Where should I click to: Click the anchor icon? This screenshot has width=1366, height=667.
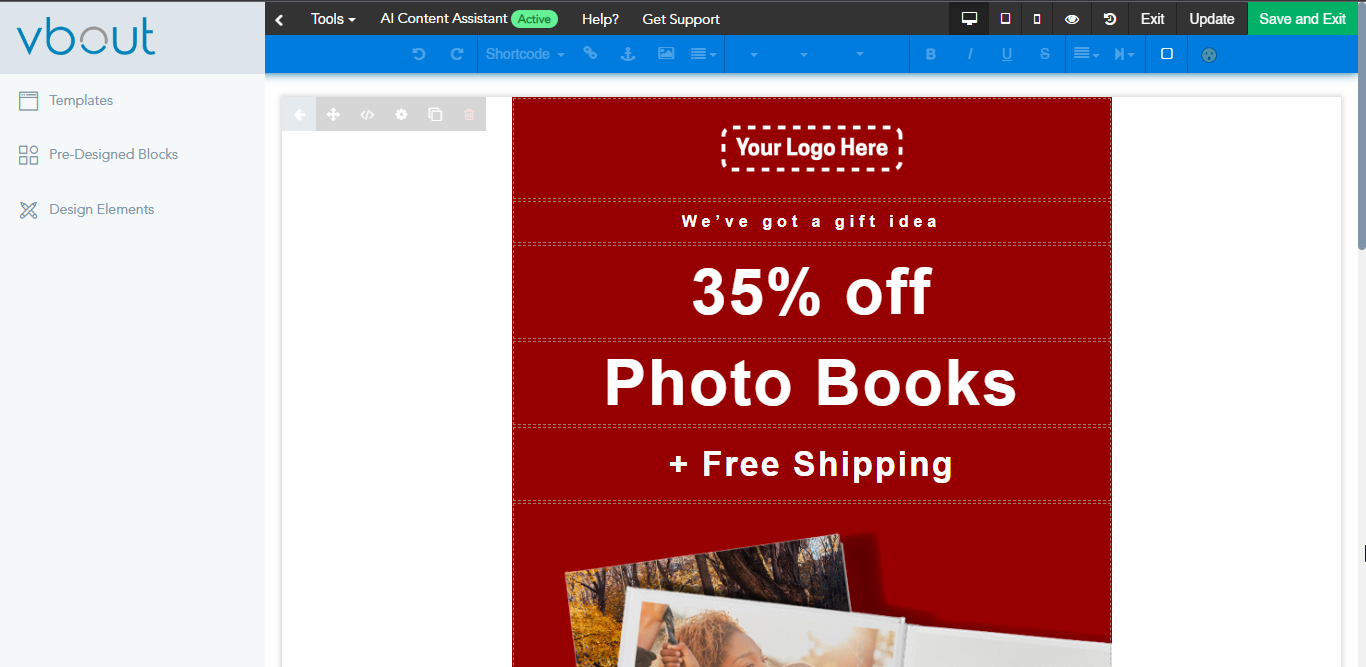click(x=628, y=54)
